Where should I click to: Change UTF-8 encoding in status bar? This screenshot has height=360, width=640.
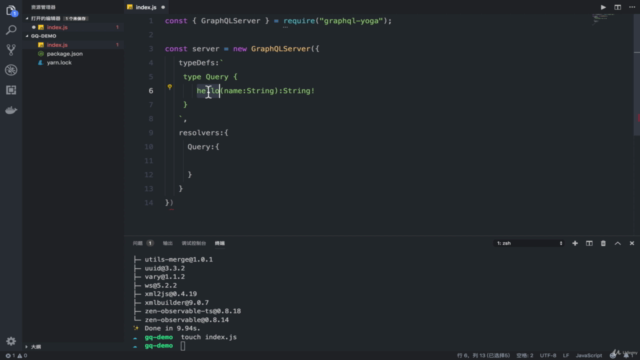coord(548,356)
